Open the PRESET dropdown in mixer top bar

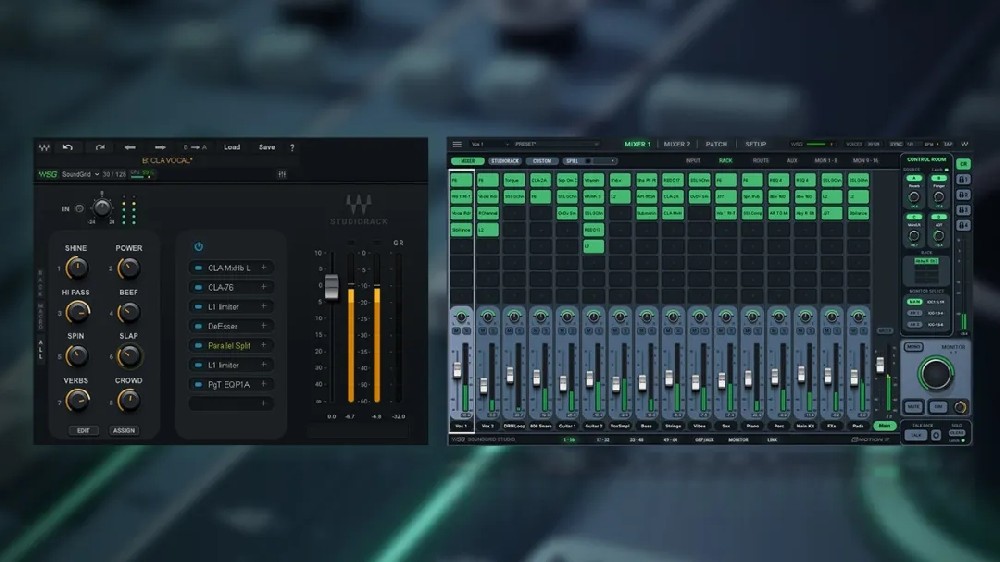[x=557, y=144]
